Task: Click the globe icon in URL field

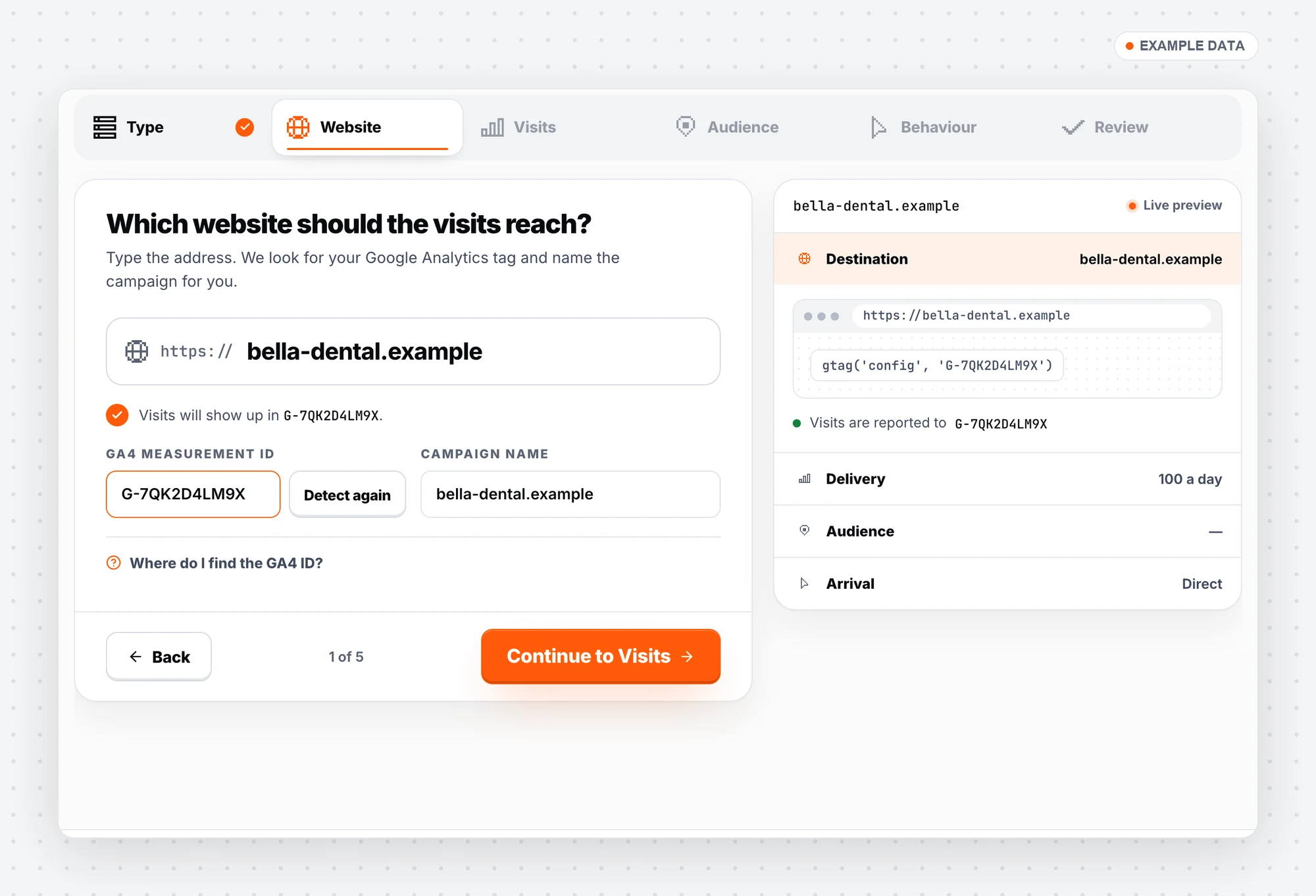Action: pos(137,351)
